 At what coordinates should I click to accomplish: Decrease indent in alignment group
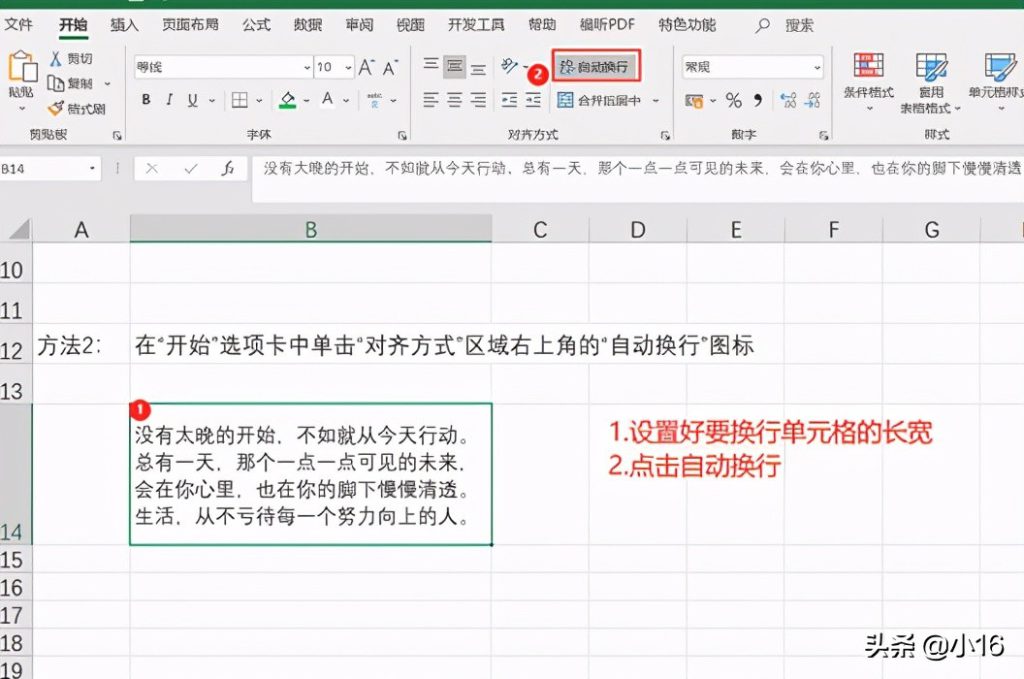pyautogui.click(x=509, y=100)
